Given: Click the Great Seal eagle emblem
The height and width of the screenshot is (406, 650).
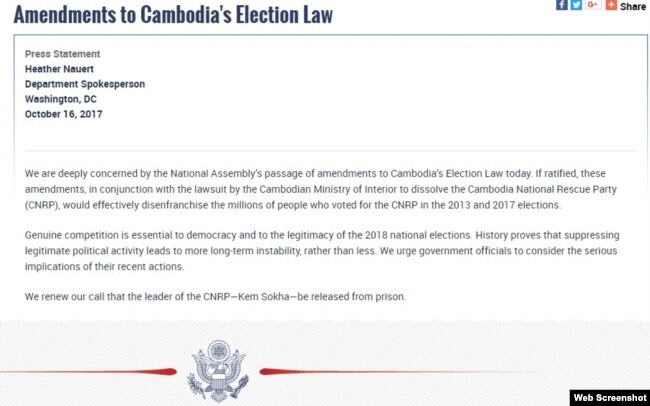Looking at the screenshot, I should tap(218, 371).
